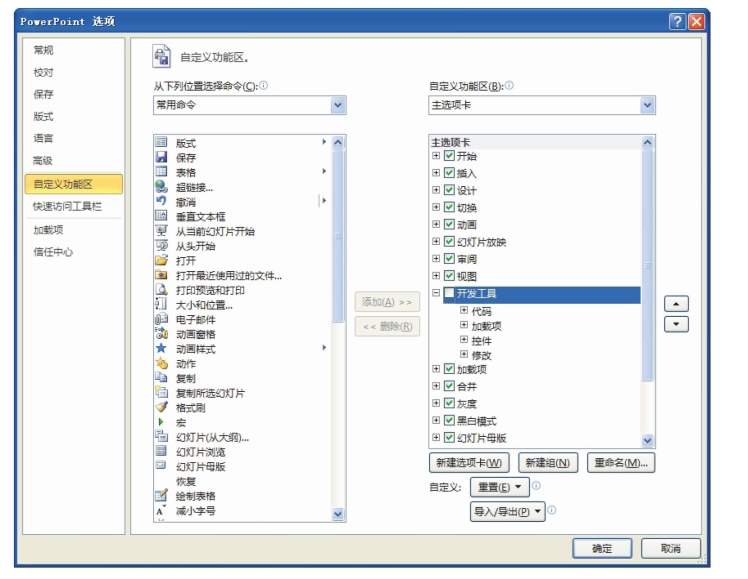
Task: Click the 打开 open folder icon
Action: [162, 260]
